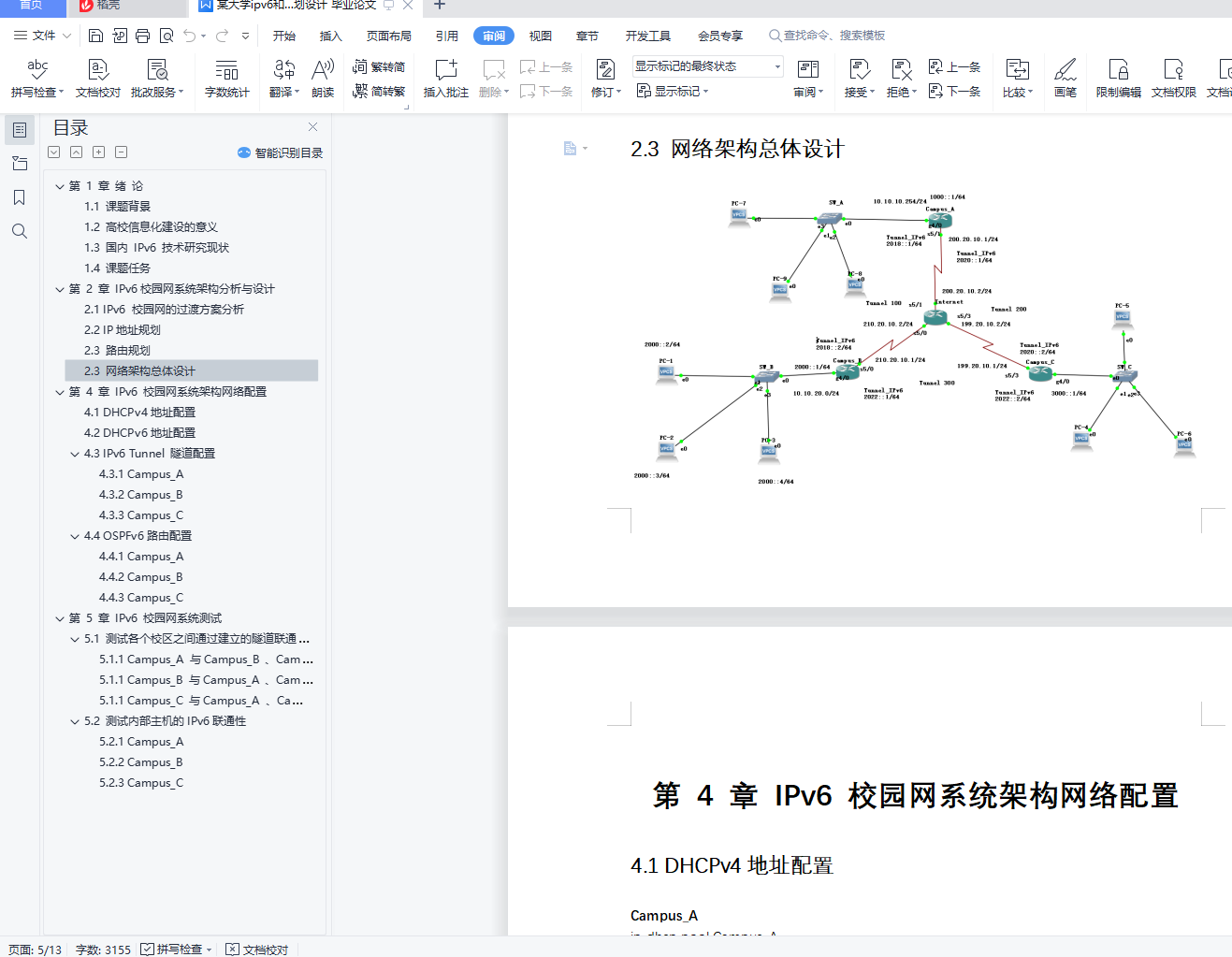This screenshot has width=1232, height=957.
Task: Click the Redo arrow icon
Action: [222, 36]
